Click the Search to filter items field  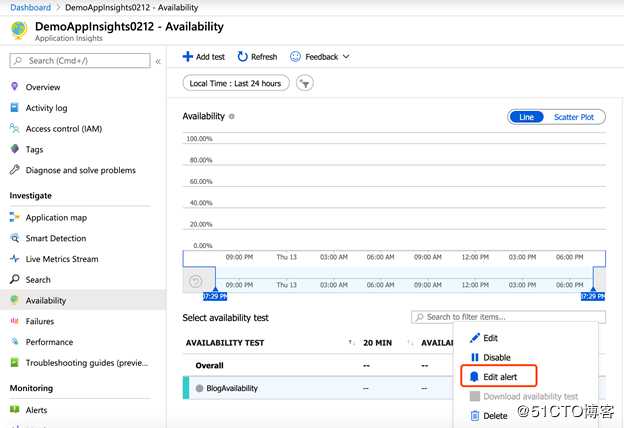pyautogui.click(x=508, y=317)
